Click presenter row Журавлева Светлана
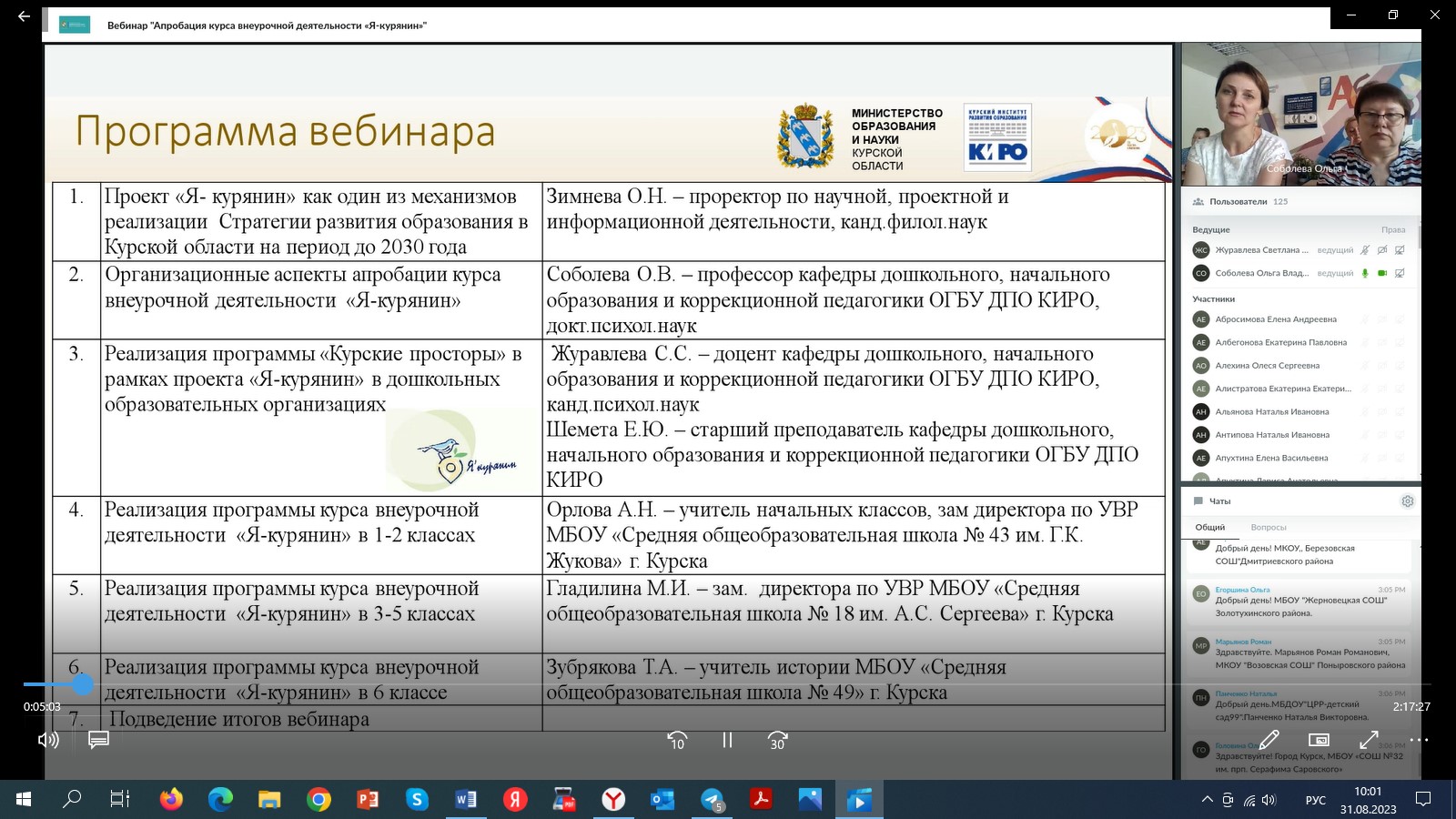The height and width of the screenshot is (819, 1456). pyautogui.click(x=1299, y=250)
